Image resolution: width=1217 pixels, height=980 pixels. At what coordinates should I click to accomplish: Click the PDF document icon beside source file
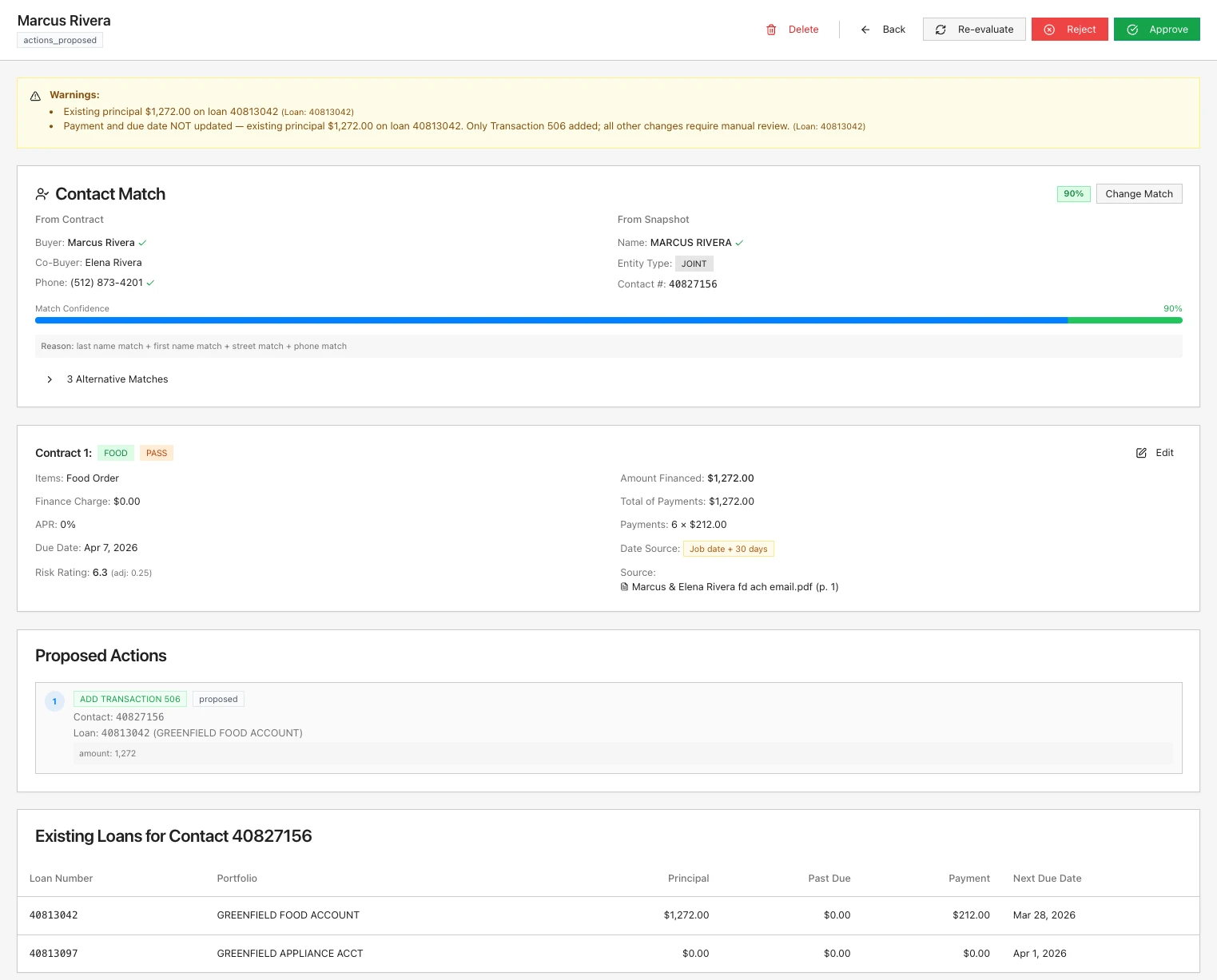624,587
